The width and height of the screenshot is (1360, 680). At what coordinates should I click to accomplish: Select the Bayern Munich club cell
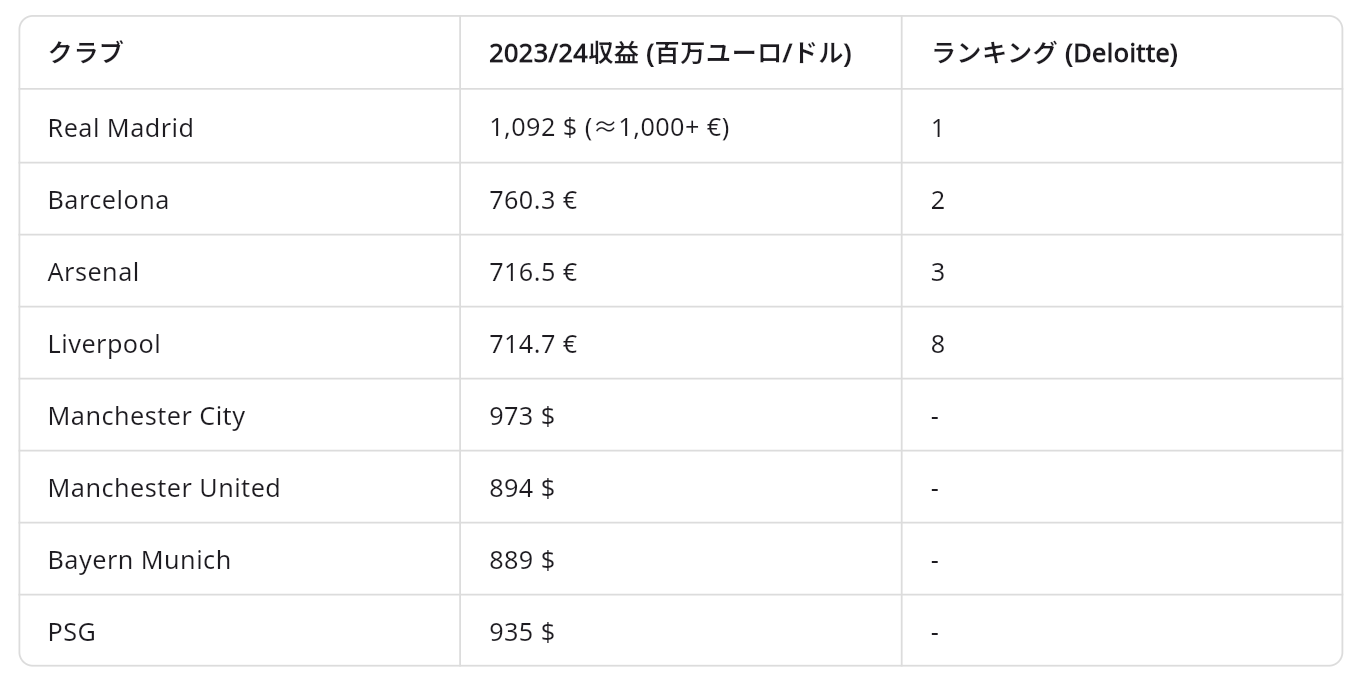[x=139, y=560]
